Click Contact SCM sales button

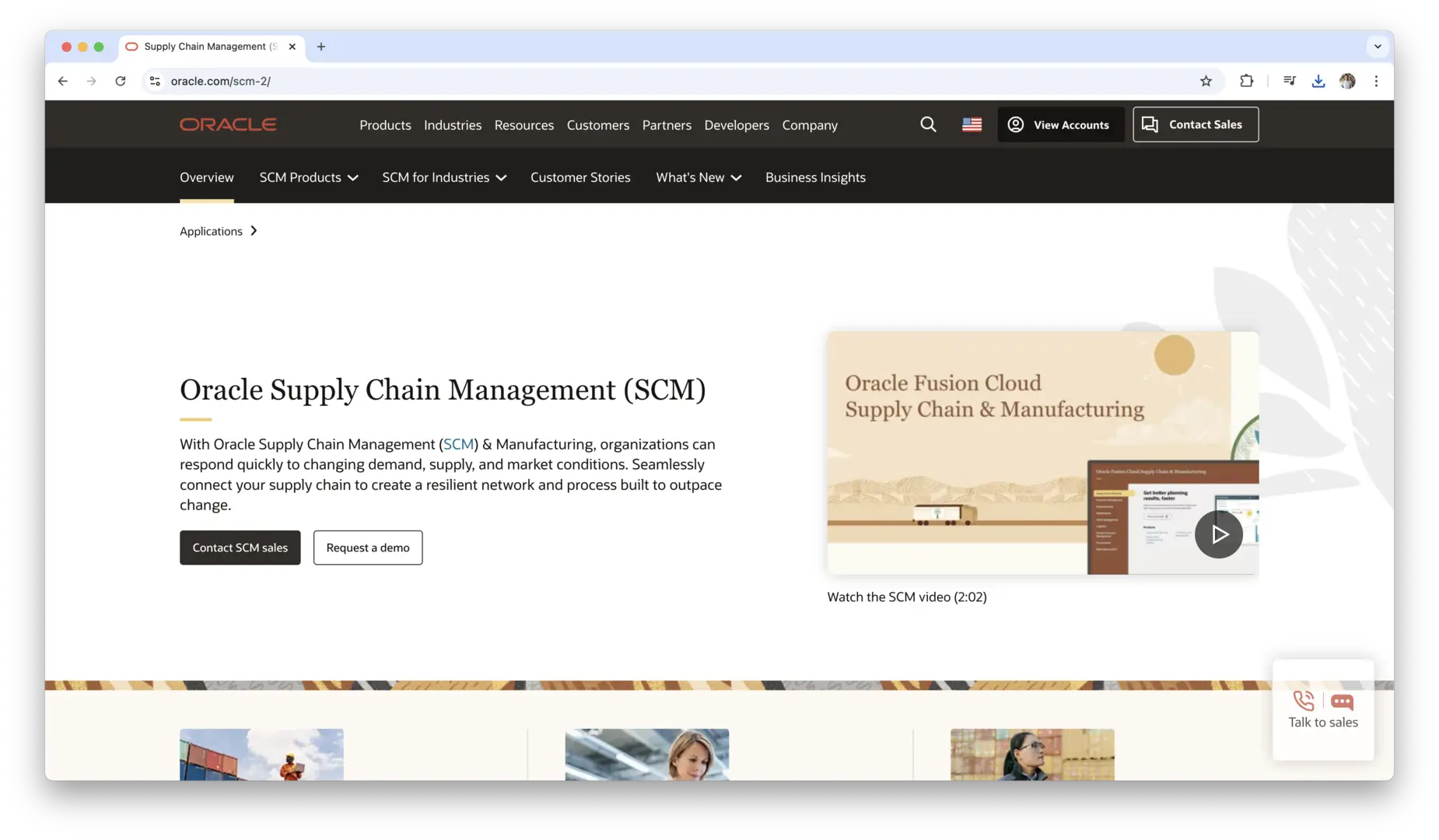click(x=240, y=548)
